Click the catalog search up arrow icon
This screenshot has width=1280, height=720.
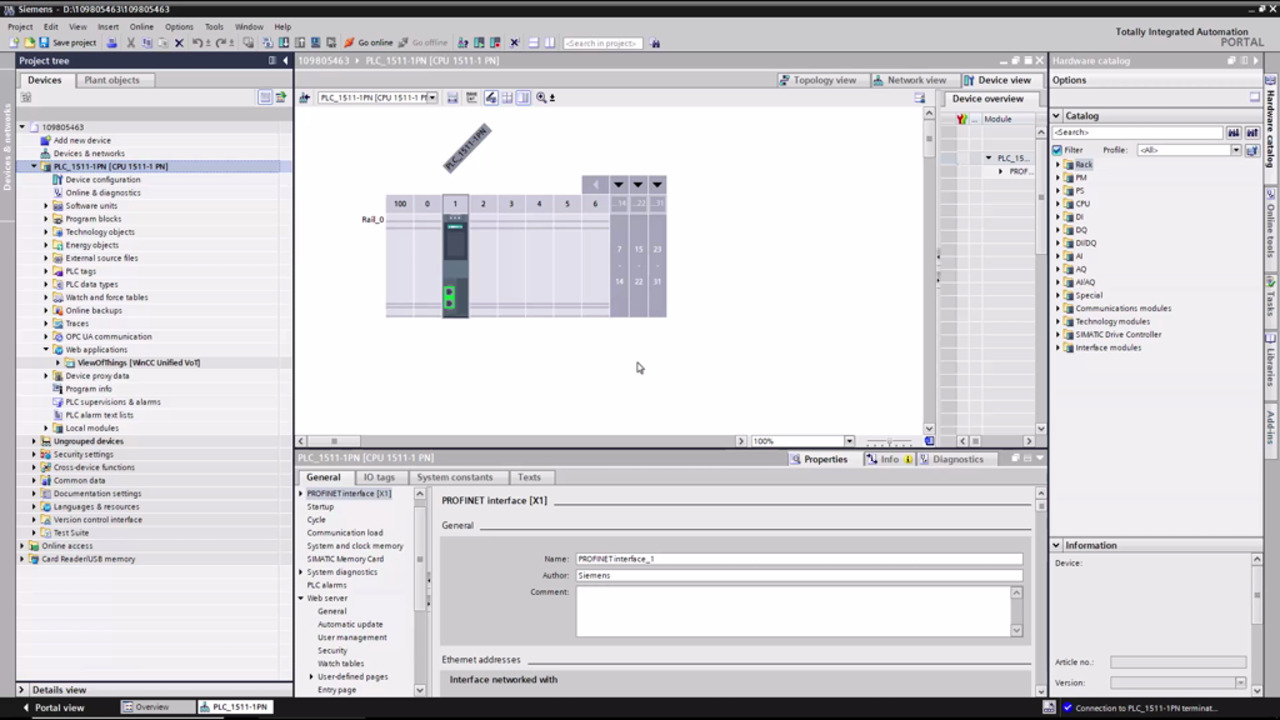point(1251,132)
